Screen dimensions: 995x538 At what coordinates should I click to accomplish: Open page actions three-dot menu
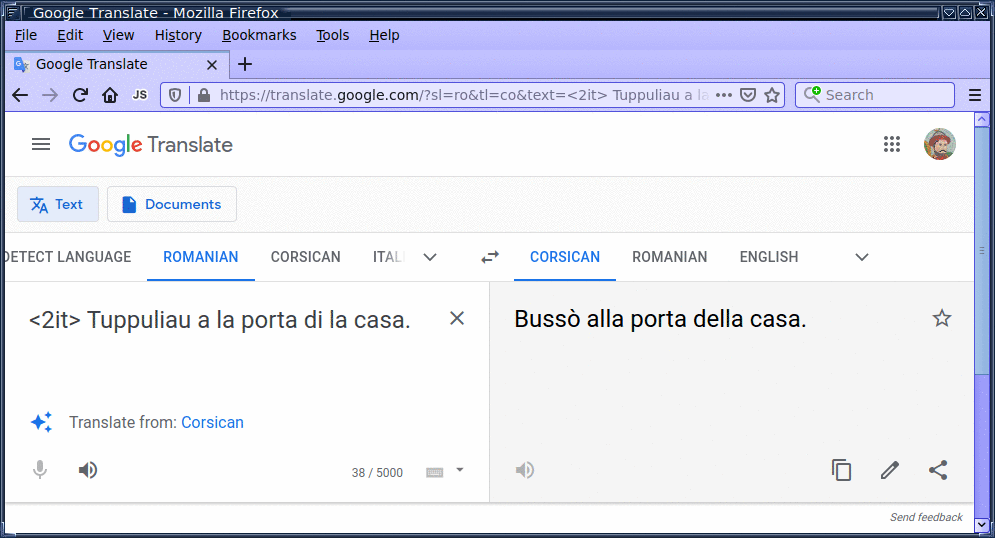click(x=724, y=95)
